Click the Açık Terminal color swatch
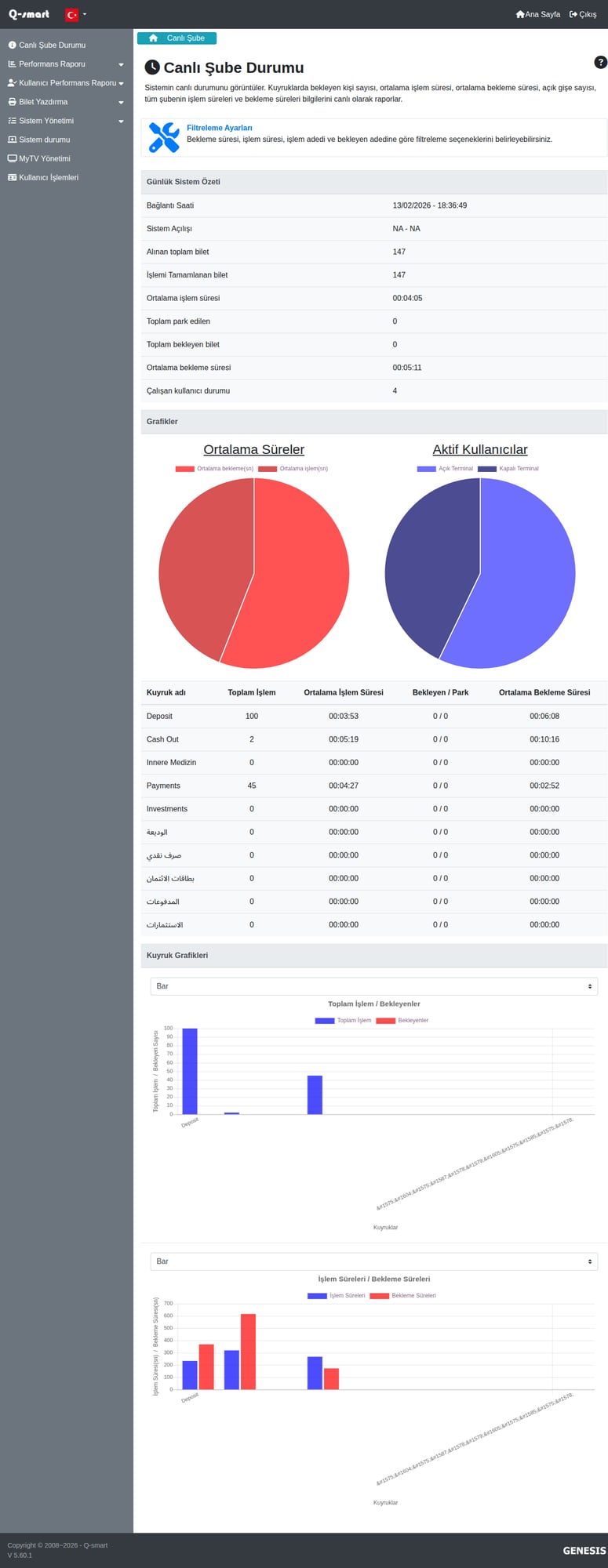 426,468
